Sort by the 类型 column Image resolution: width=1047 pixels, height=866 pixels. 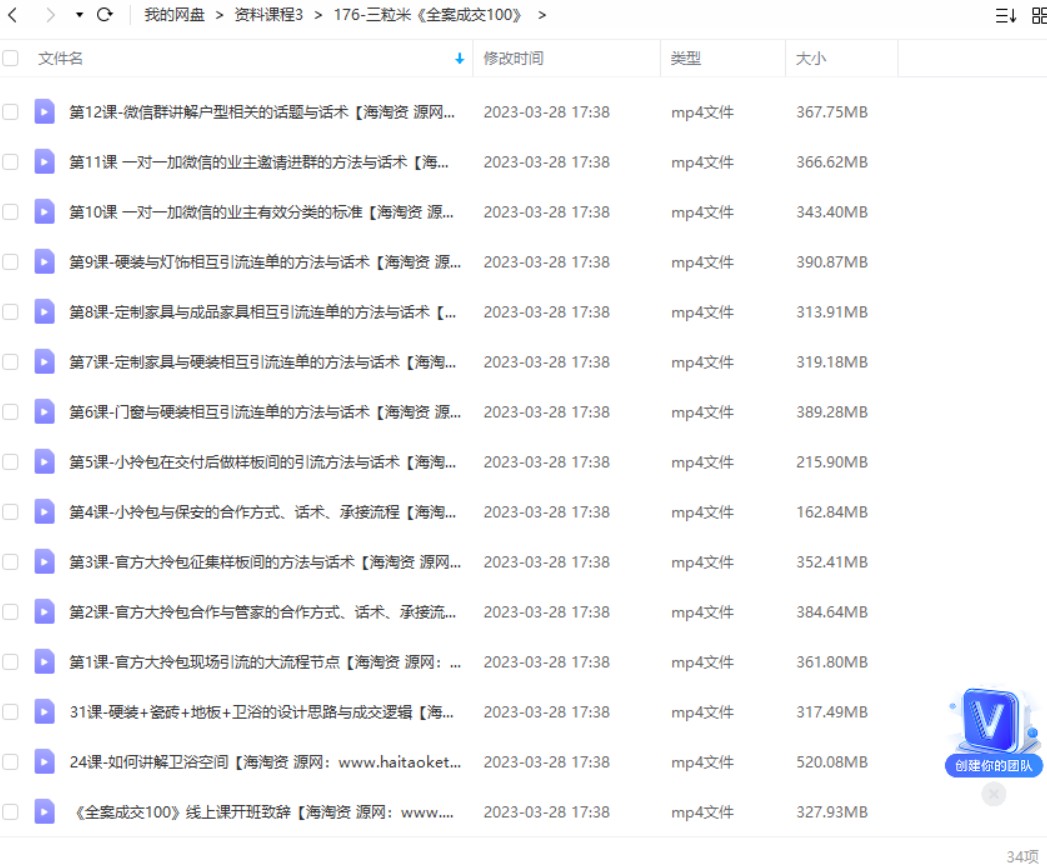tap(686, 58)
